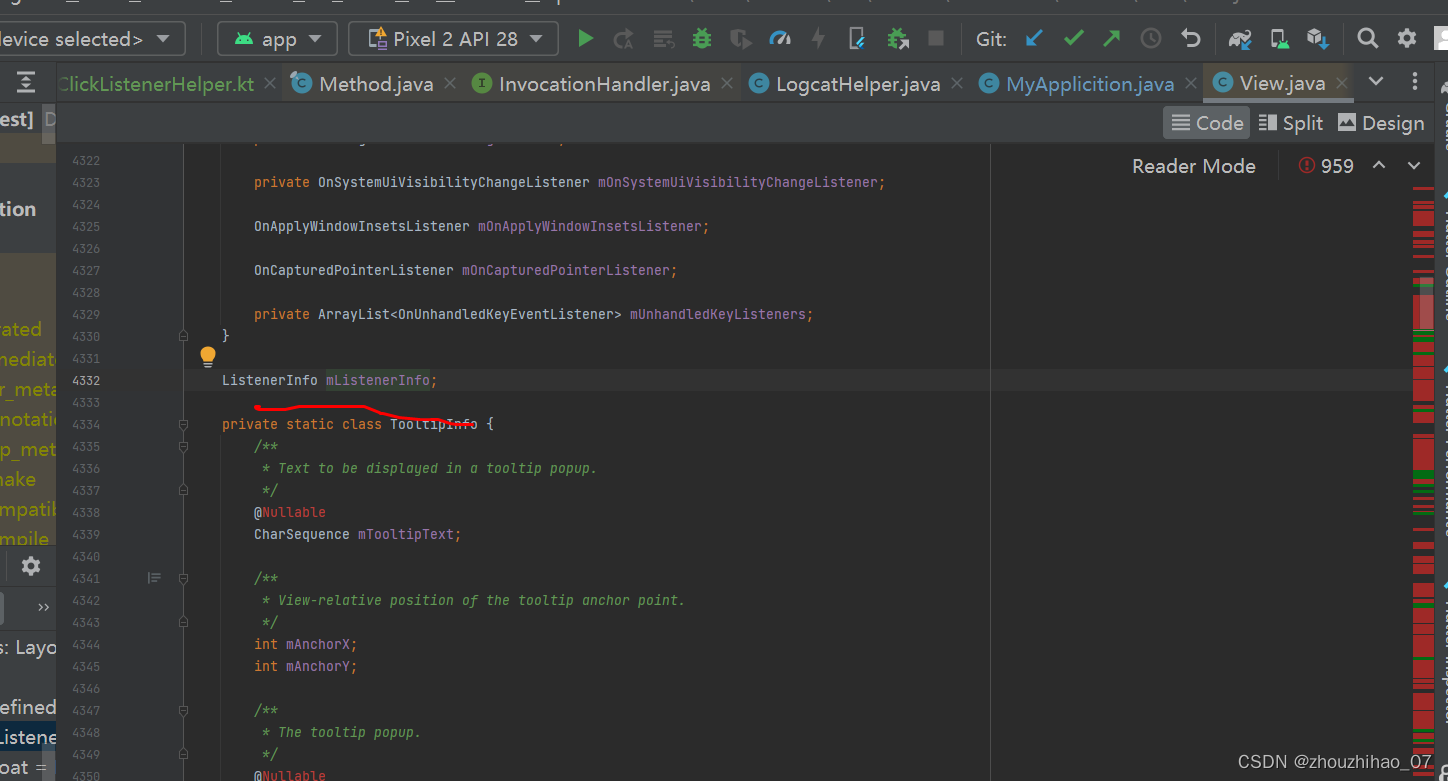Viewport: 1448px width, 781px height.
Task: Click the Git Rollback undo arrow
Action: coord(1190,39)
